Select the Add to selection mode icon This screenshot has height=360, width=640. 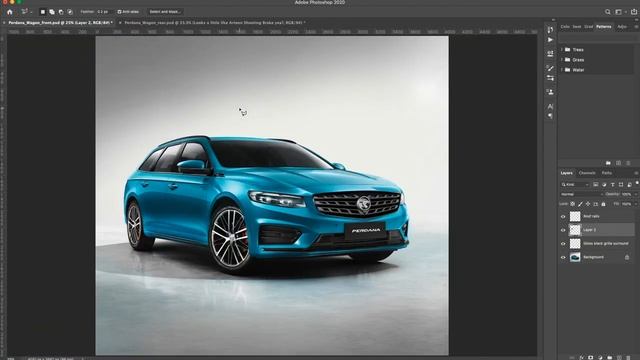(52, 12)
